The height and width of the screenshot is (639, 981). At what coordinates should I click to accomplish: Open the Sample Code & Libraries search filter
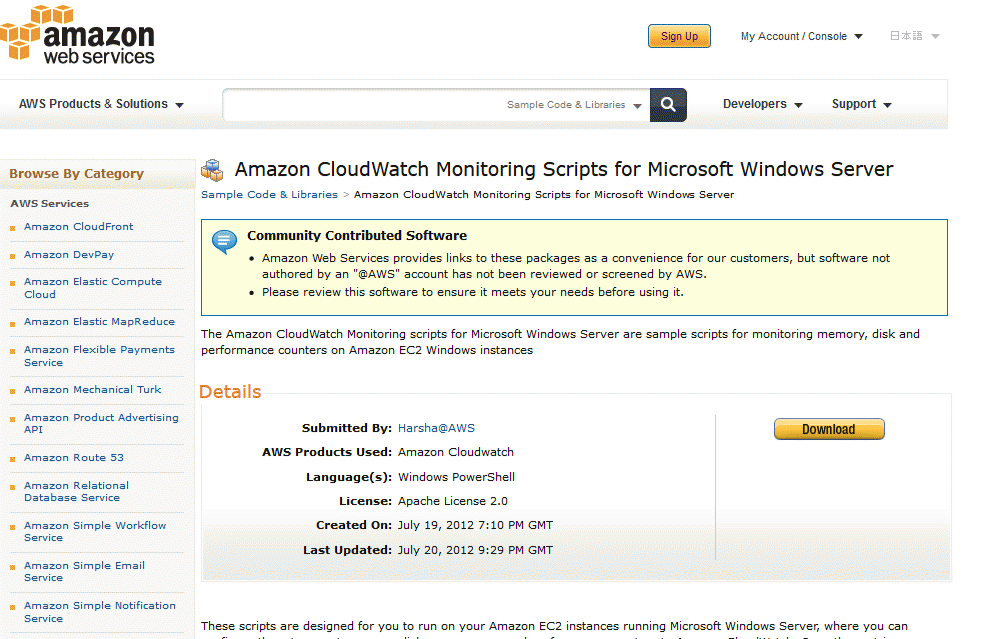(574, 105)
